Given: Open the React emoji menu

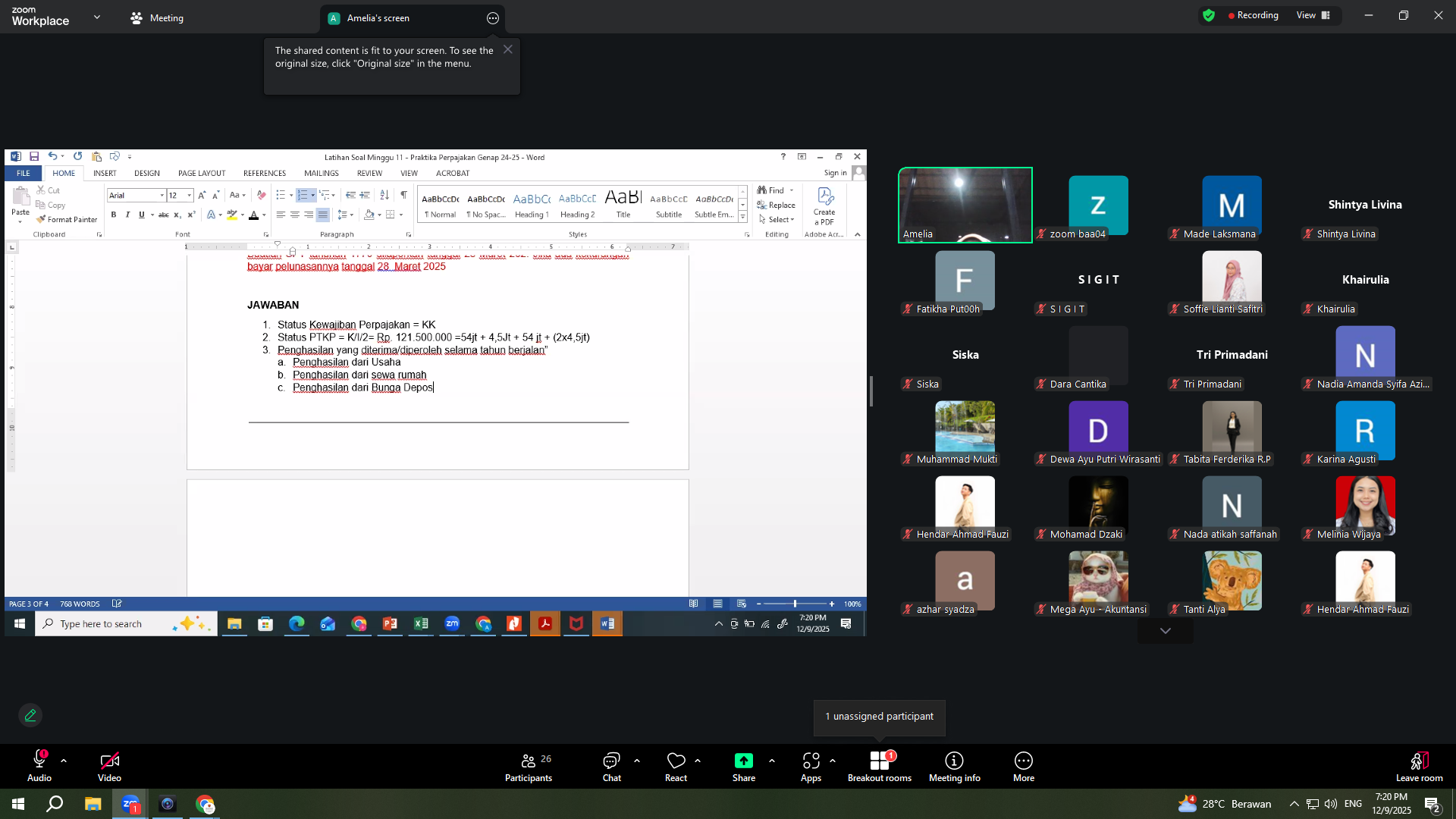Looking at the screenshot, I should coord(676,766).
